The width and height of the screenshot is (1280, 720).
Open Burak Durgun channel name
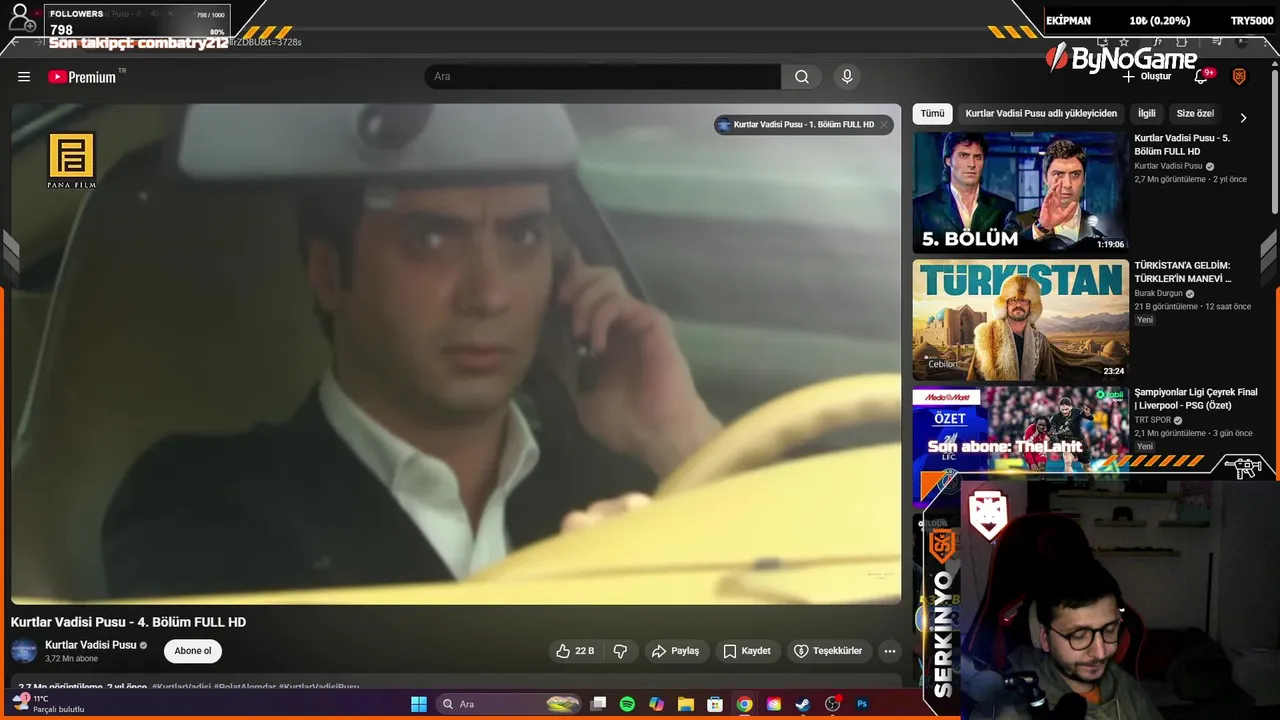pos(1158,294)
